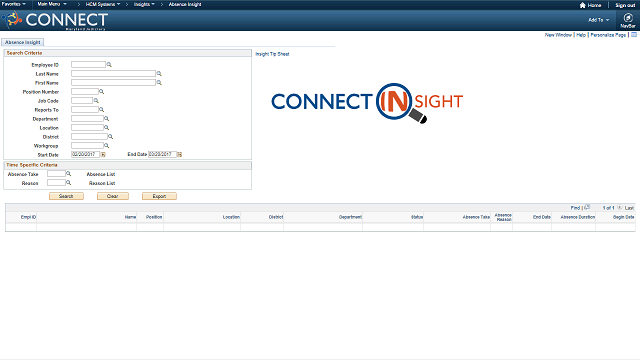The height and width of the screenshot is (360, 640).
Task: Click the Search button
Action: [66, 196]
